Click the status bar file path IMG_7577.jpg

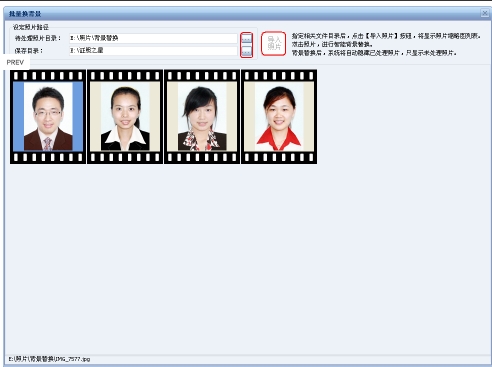click(49, 359)
